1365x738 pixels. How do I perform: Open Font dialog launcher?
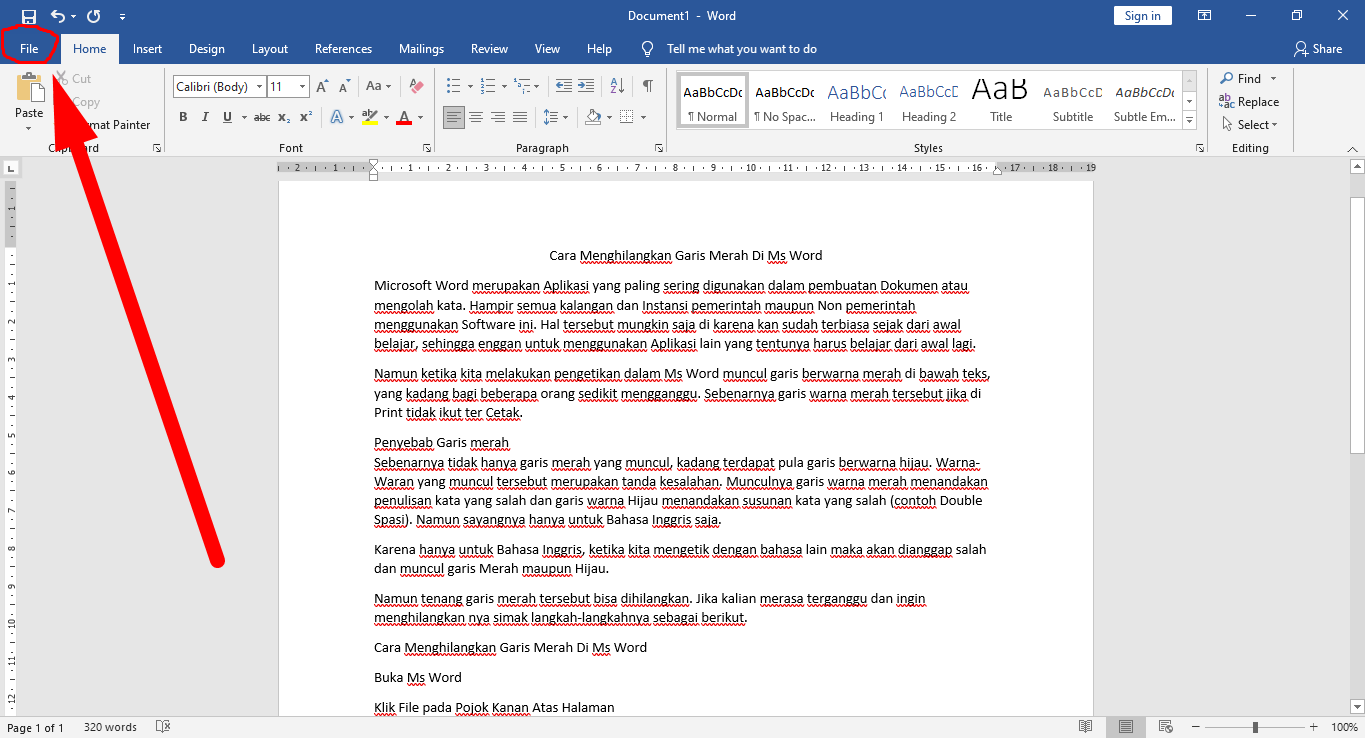(x=427, y=148)
